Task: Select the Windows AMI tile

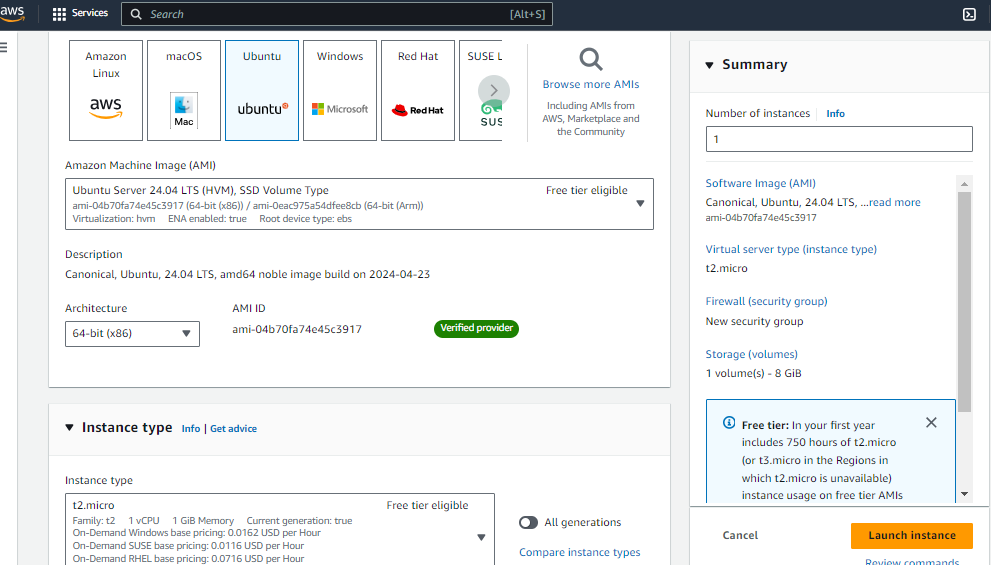Action: [340, 90]
